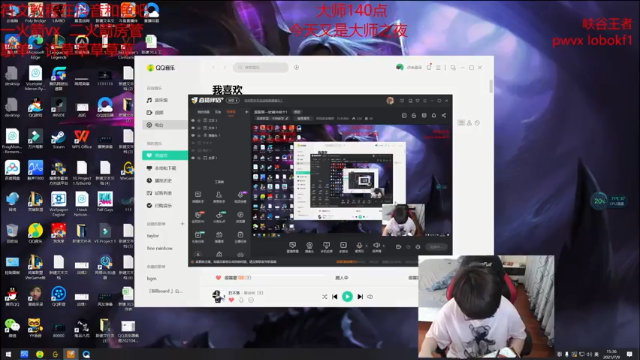Screen dimensions: 640x360
Task: Open 本地和下载 in QQ Music sidebar
Action: tap(163, 168)
